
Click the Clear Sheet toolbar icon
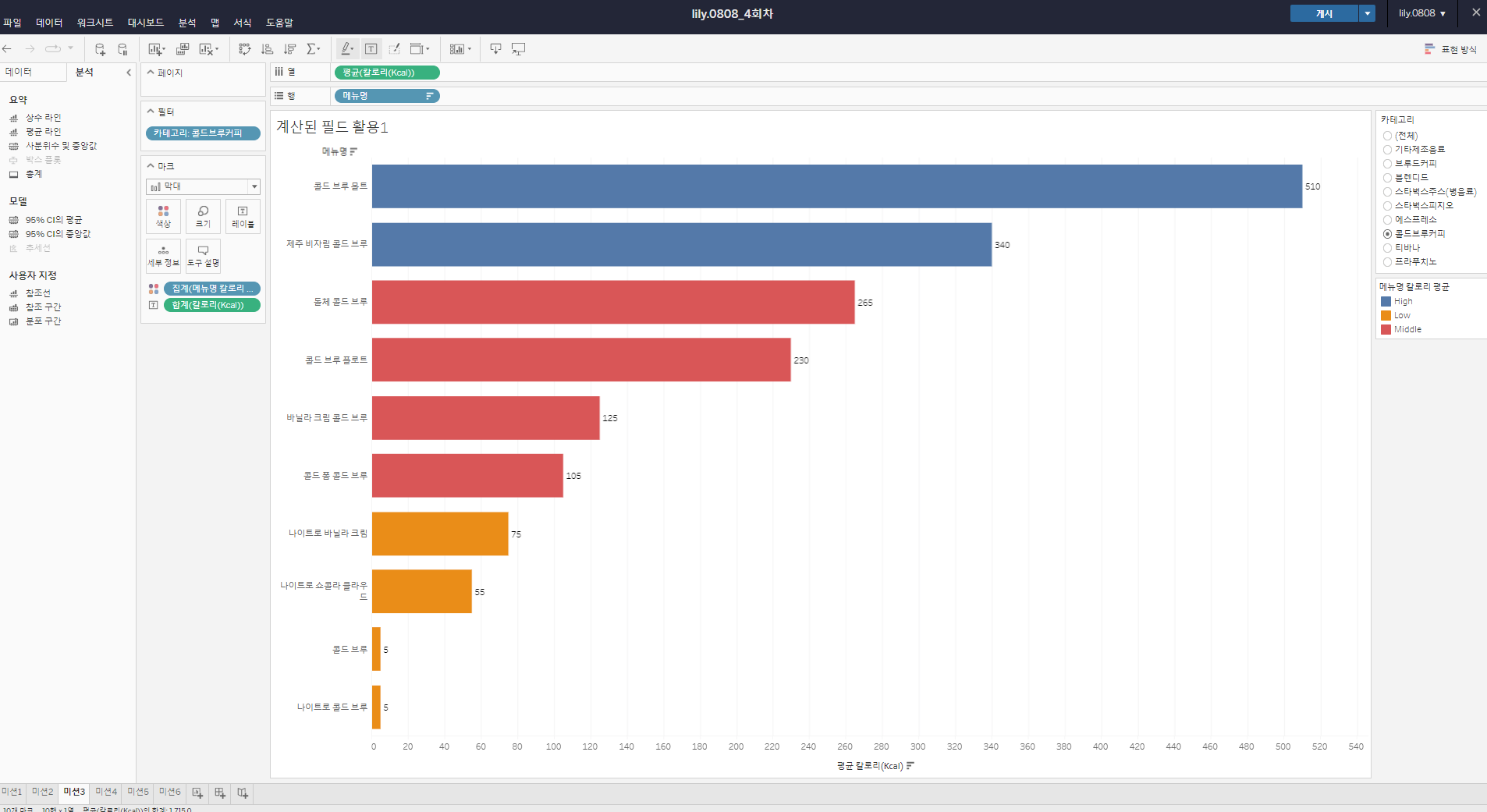pos(208,49)
